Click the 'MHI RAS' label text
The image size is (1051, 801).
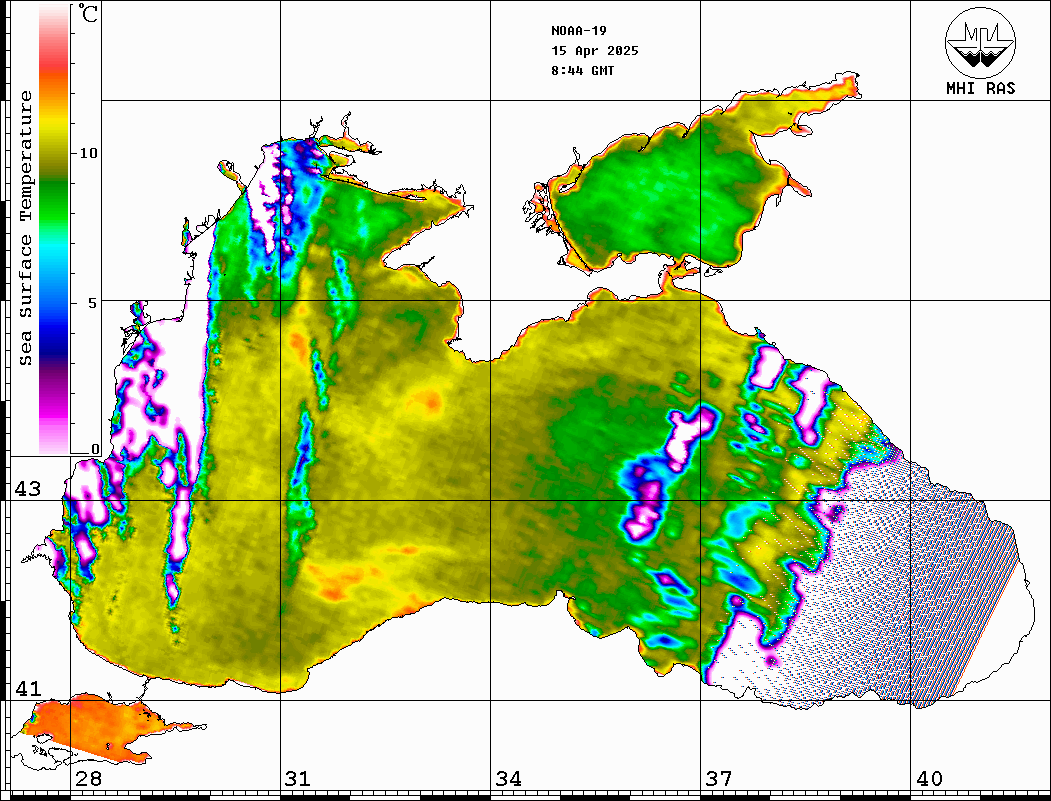980,88
